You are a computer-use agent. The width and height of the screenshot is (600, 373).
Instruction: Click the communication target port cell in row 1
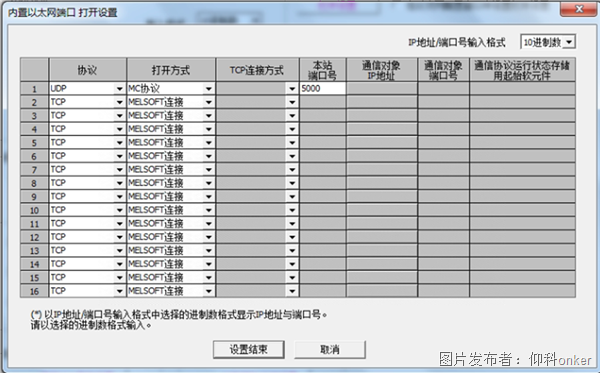point(443,89)
